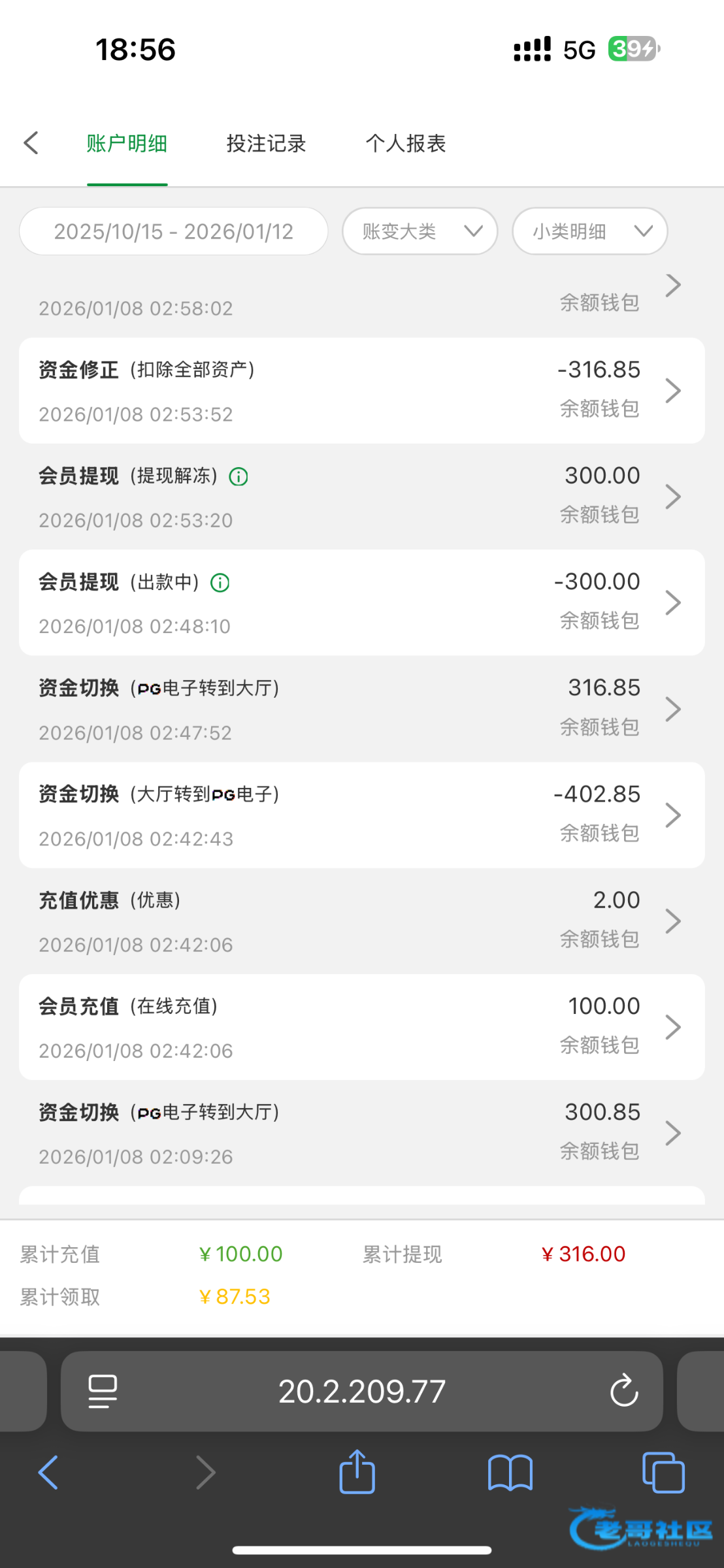Open page settings icon in address bar

103,1391
